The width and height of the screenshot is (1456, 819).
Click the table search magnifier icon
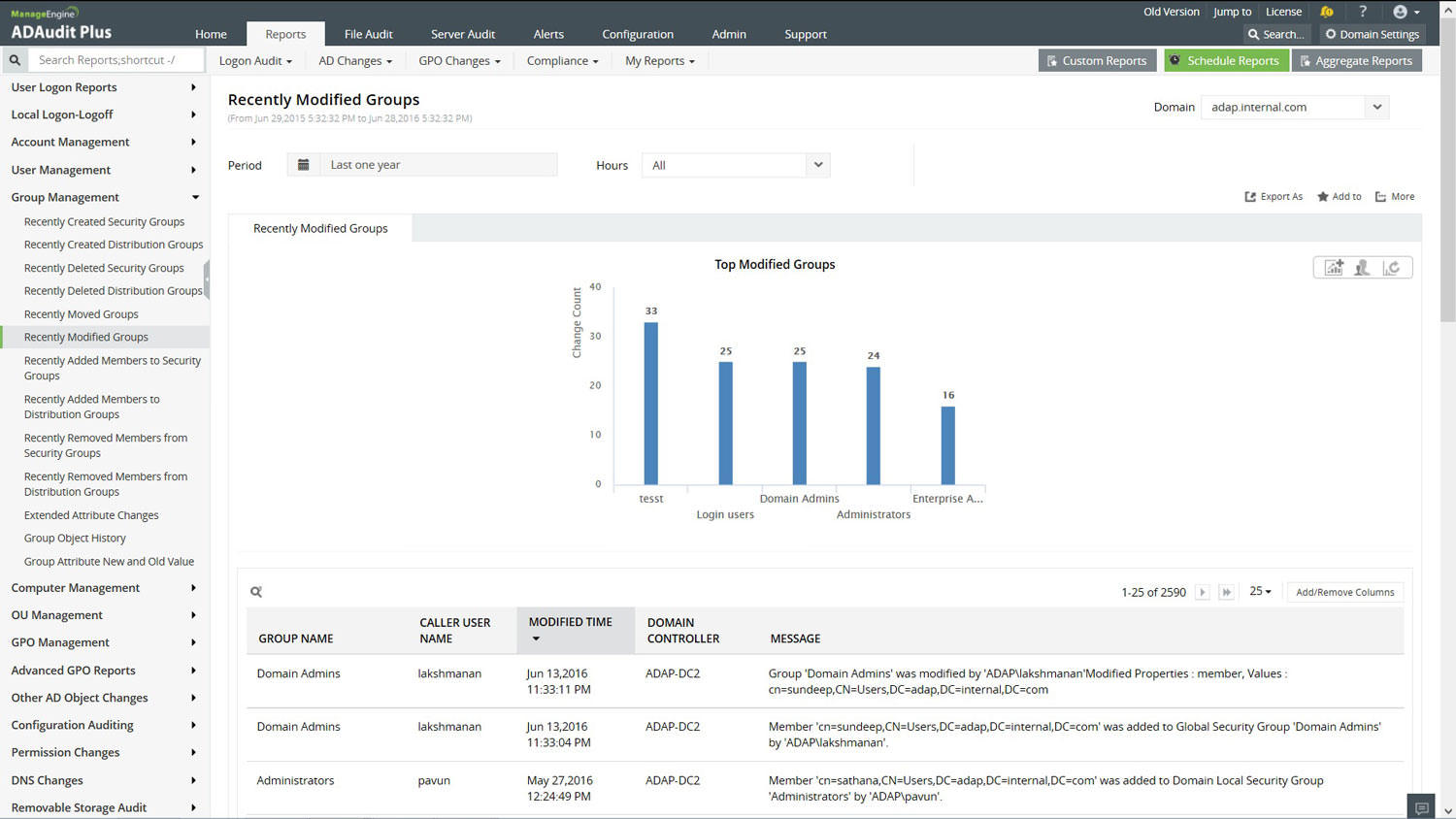coord(256,592)
